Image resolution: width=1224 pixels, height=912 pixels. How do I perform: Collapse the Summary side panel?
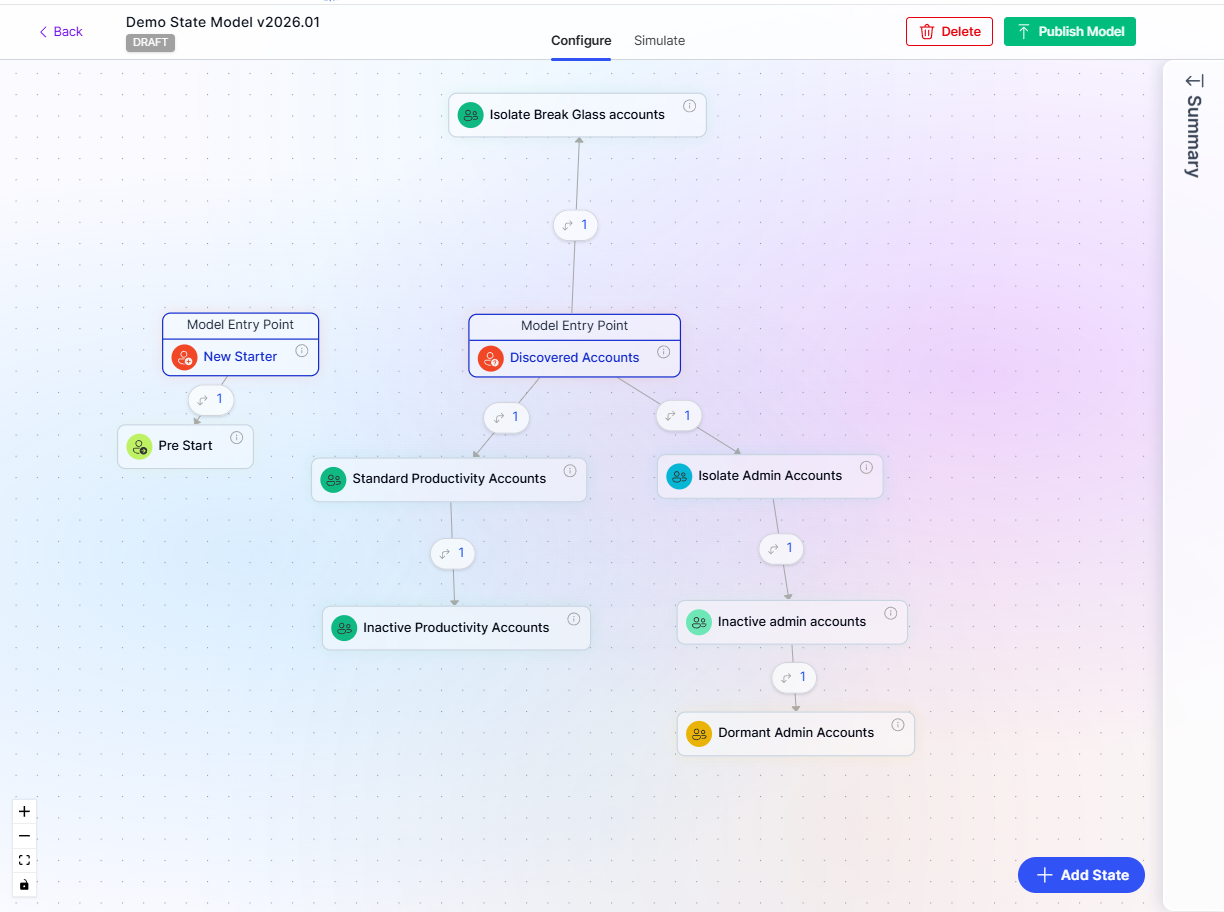(1192, 79)
